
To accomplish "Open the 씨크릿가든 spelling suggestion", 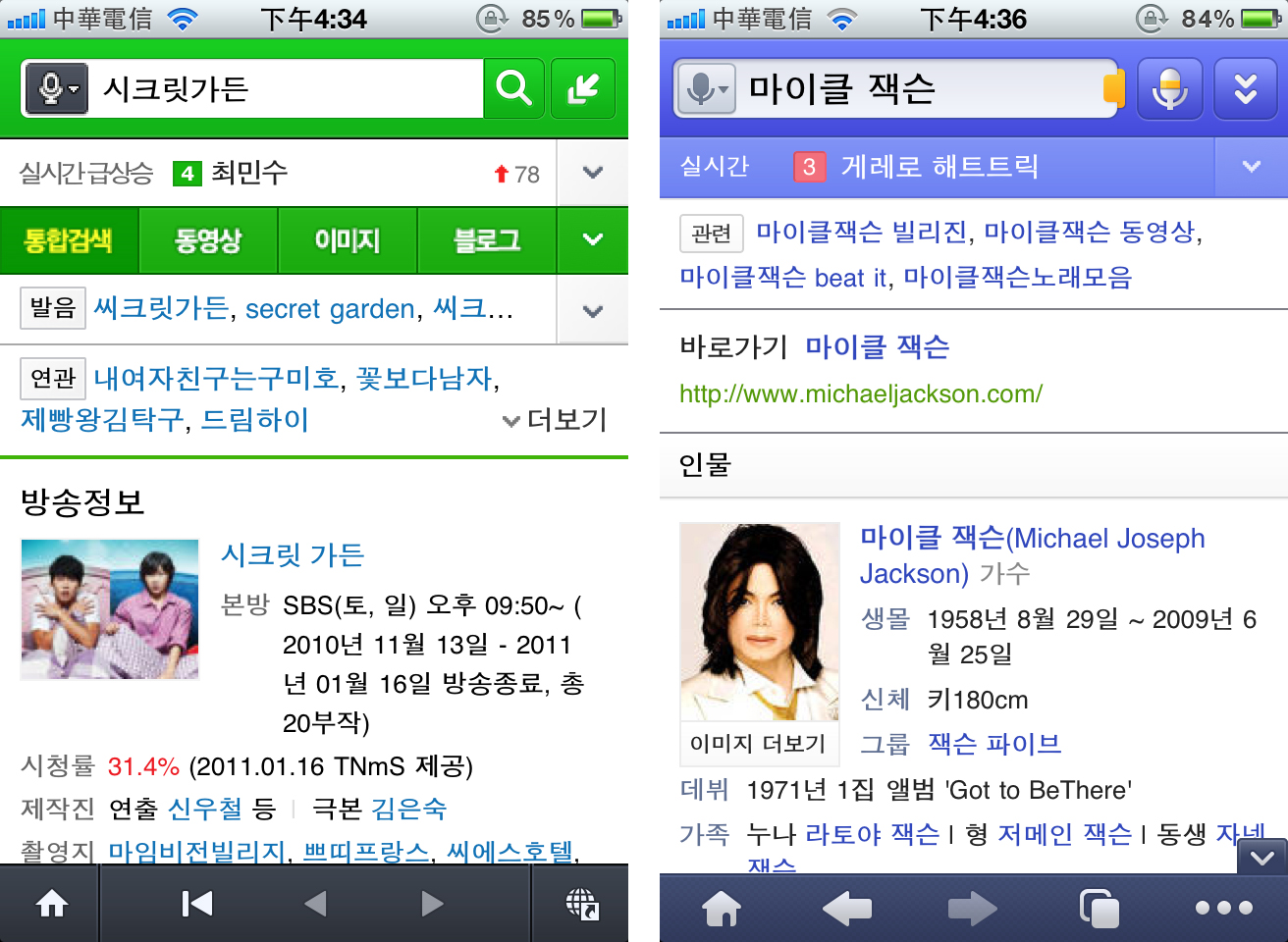I will 161,308.
